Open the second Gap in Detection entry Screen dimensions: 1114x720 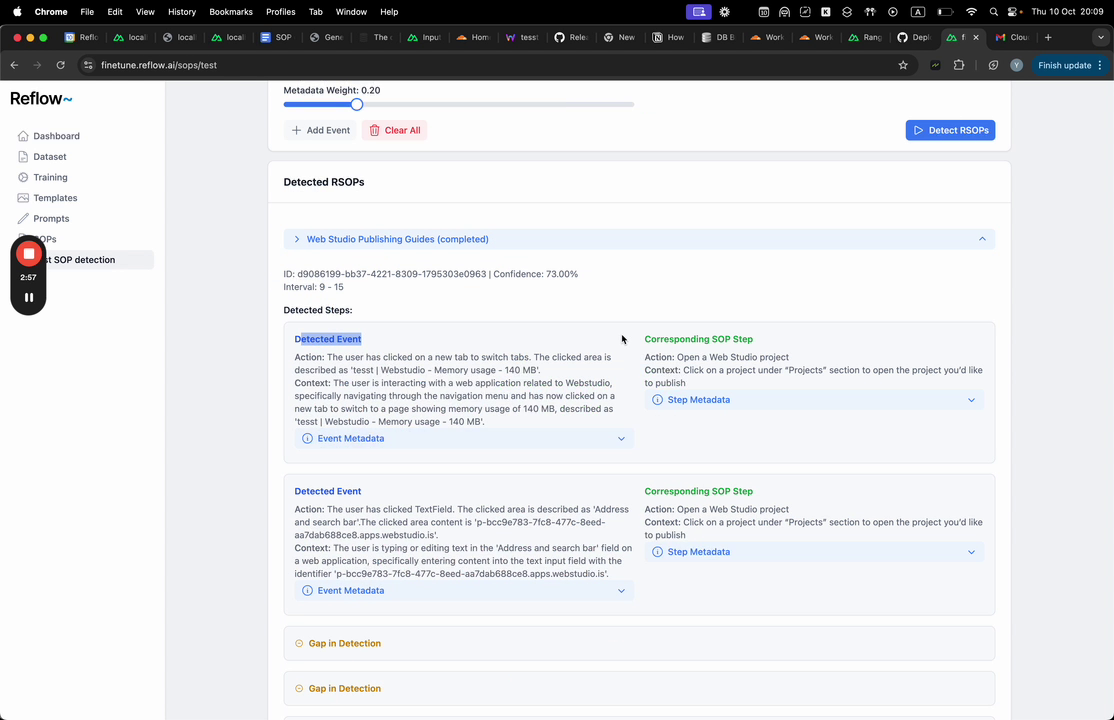tap(639, 688)
